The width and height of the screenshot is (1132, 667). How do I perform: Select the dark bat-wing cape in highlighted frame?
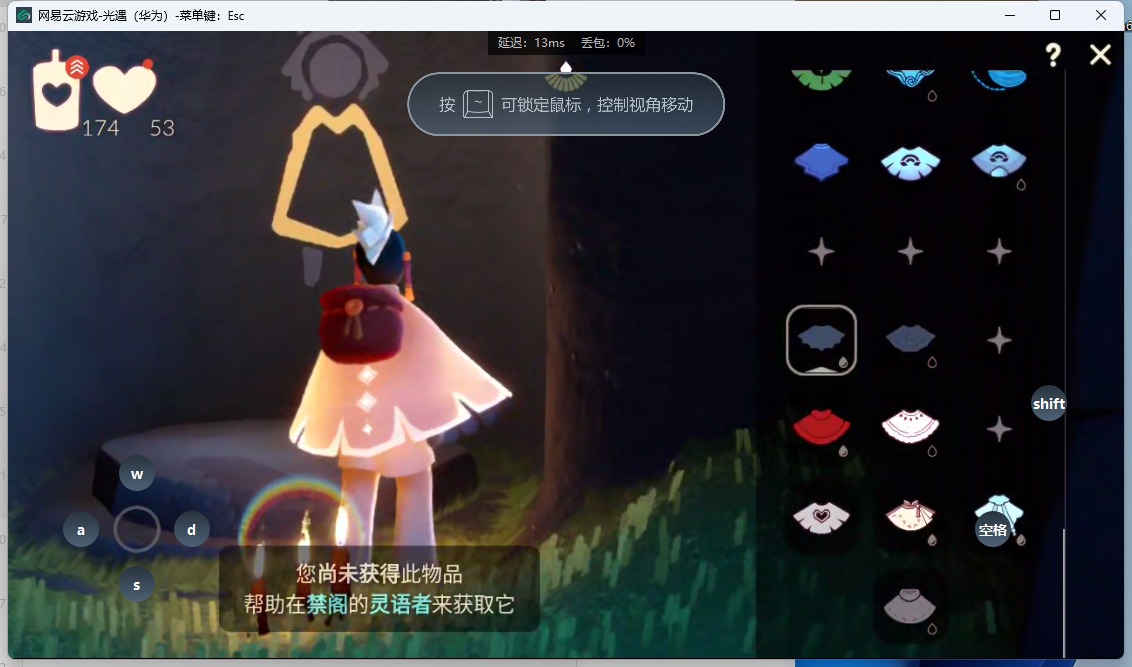pos(822,340)
